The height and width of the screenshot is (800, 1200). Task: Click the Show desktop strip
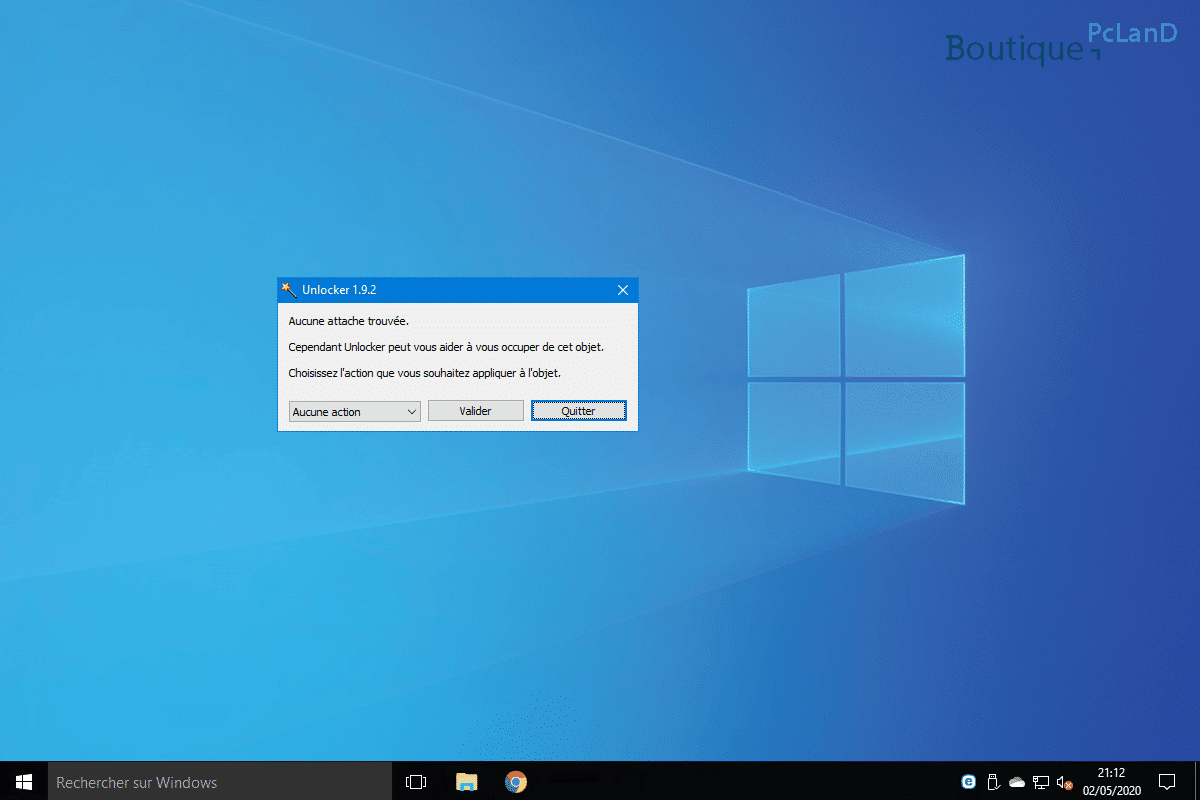(x=1197, y=782)
